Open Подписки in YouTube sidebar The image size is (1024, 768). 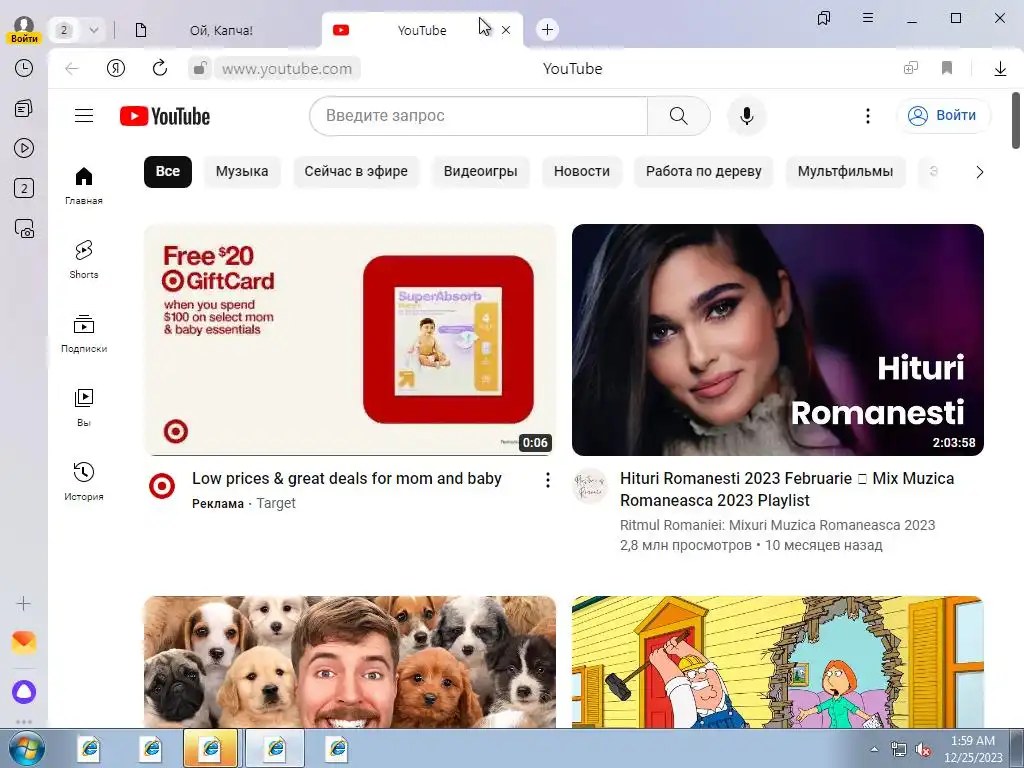[84, 333]
